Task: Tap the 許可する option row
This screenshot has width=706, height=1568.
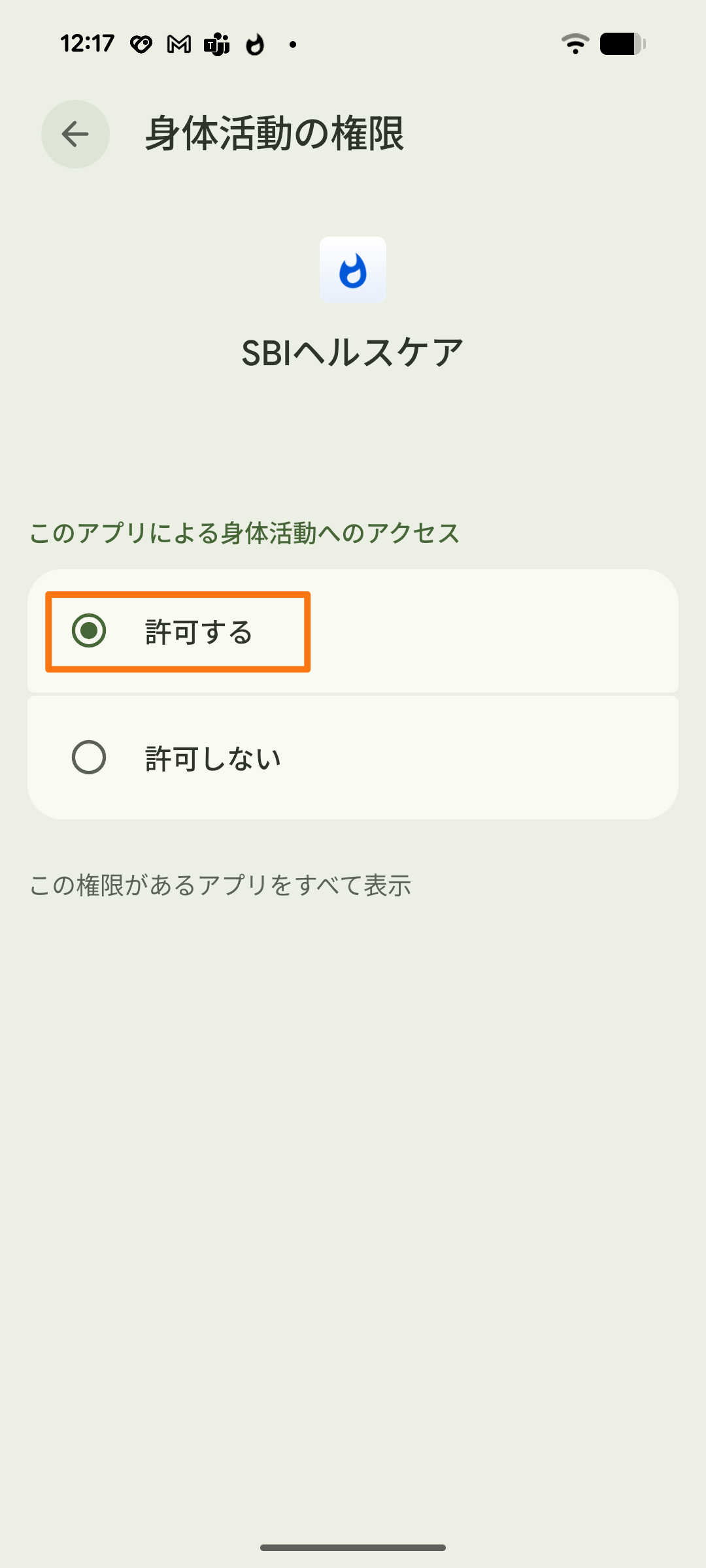Action: click(x=353, y=632)
